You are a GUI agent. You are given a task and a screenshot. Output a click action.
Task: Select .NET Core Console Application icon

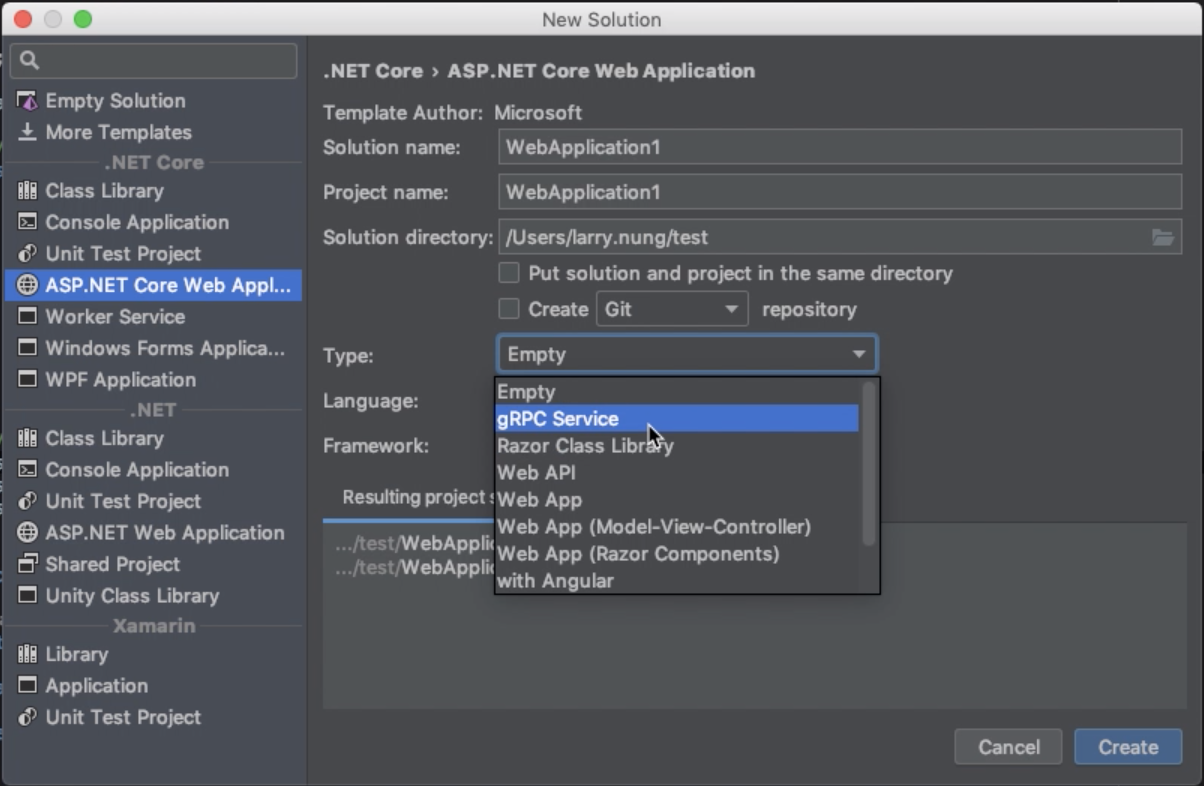point(28,222)
